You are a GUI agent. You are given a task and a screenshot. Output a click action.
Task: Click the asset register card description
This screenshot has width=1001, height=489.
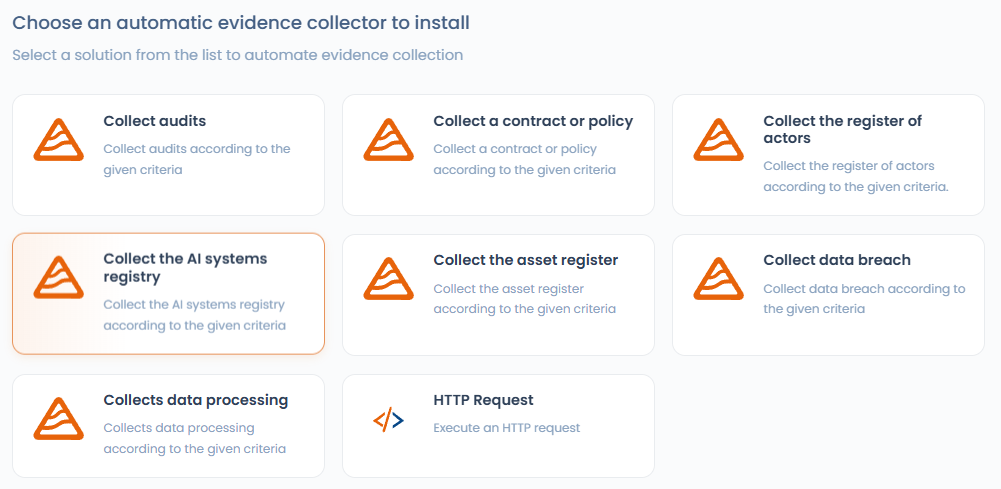tap(524, 299)
